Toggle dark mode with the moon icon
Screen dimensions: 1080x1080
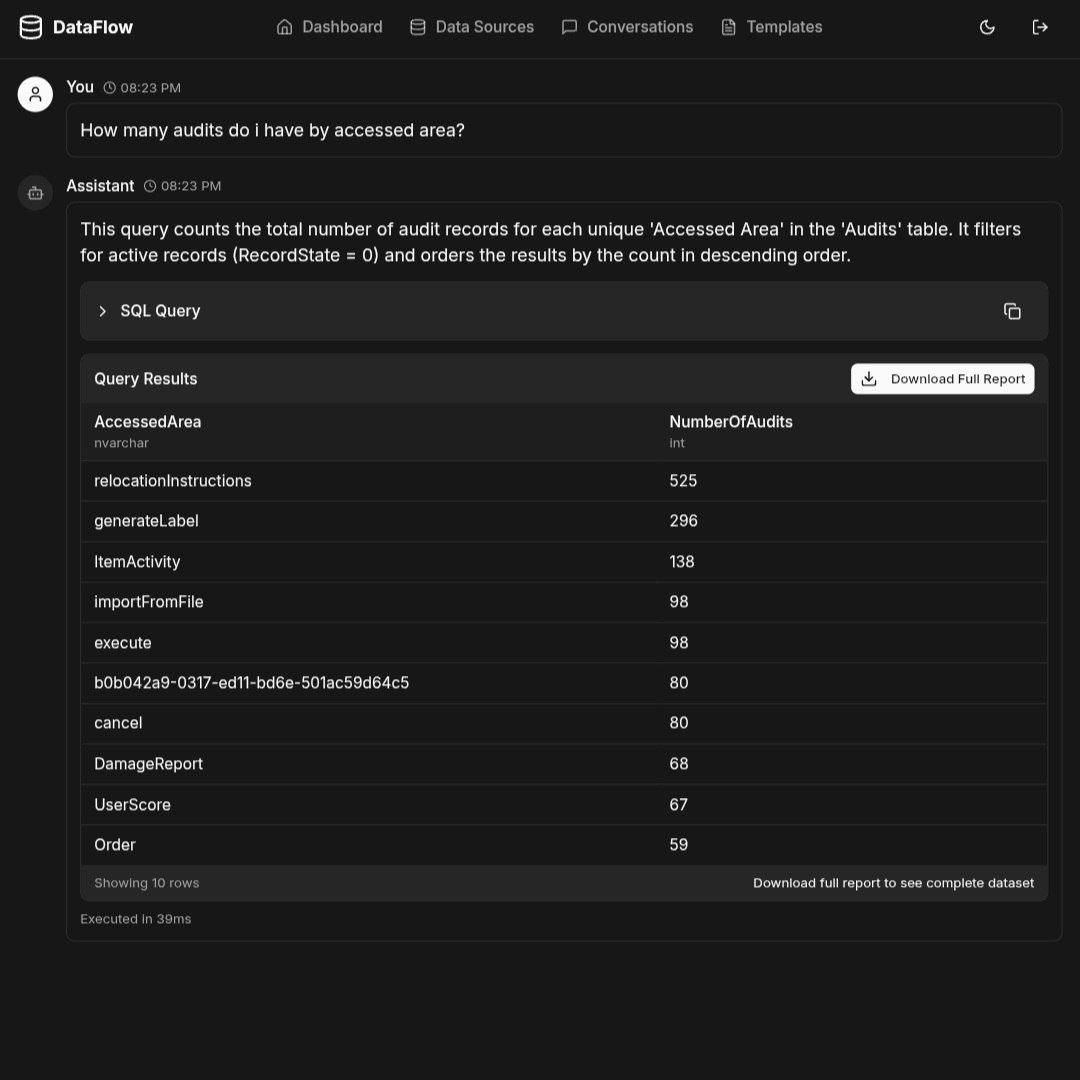tap(987, 27)
